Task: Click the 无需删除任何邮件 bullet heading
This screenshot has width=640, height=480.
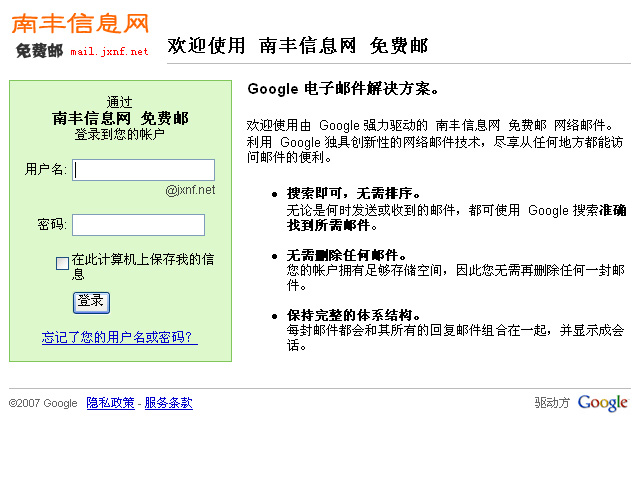Action: [x=347, y=255]
